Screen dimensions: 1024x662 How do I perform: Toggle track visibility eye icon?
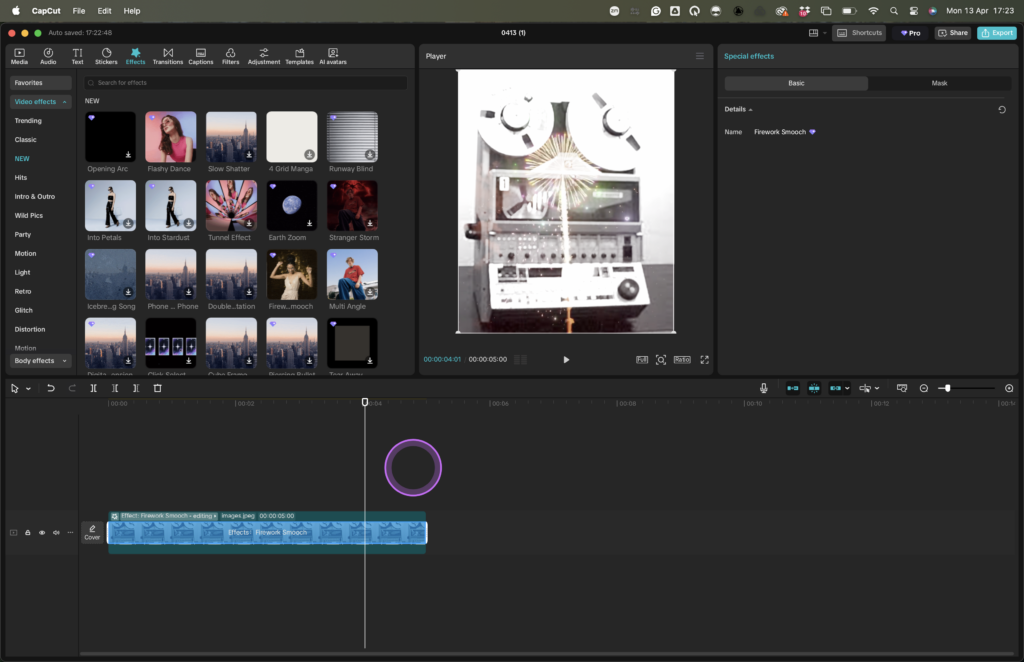[41, 533]
